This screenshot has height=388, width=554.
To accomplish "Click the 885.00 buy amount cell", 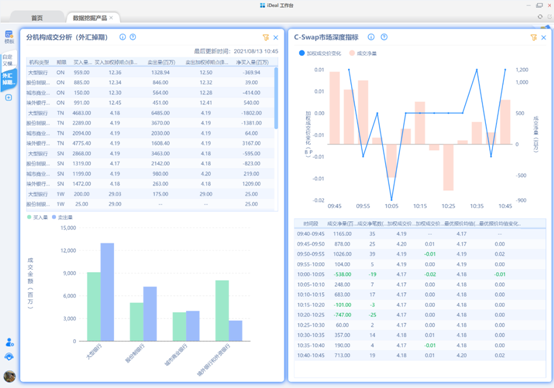I will [82, 83].
